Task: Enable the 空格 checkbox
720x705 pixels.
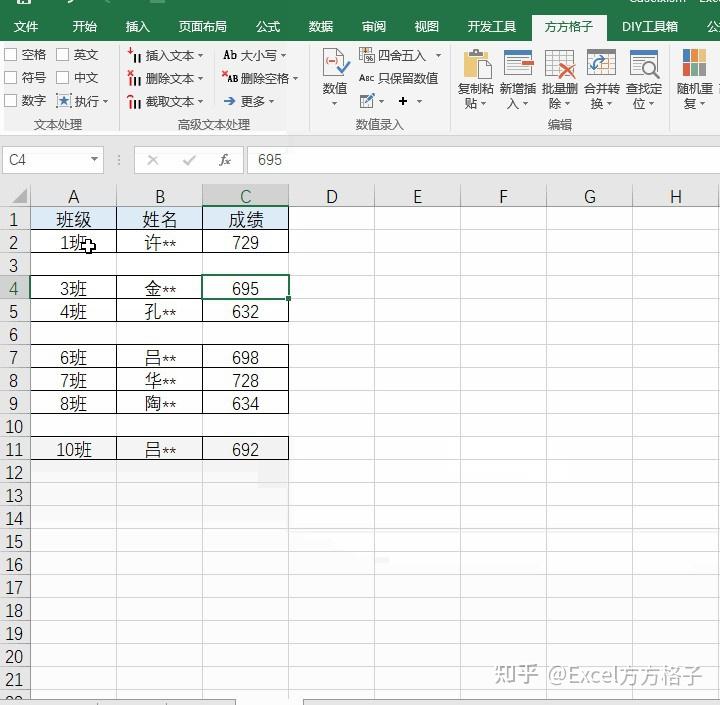Action: [11, 55]
